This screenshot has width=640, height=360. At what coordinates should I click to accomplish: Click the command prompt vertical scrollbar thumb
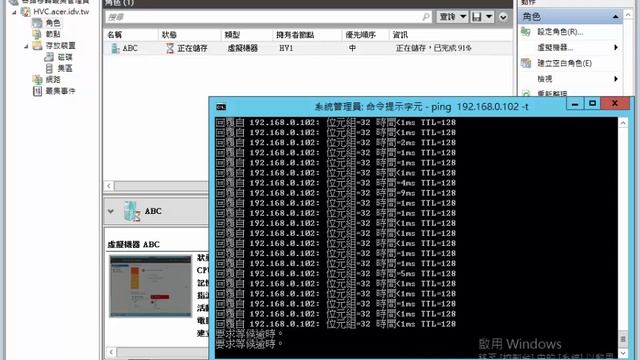click(x=623, y=339)
